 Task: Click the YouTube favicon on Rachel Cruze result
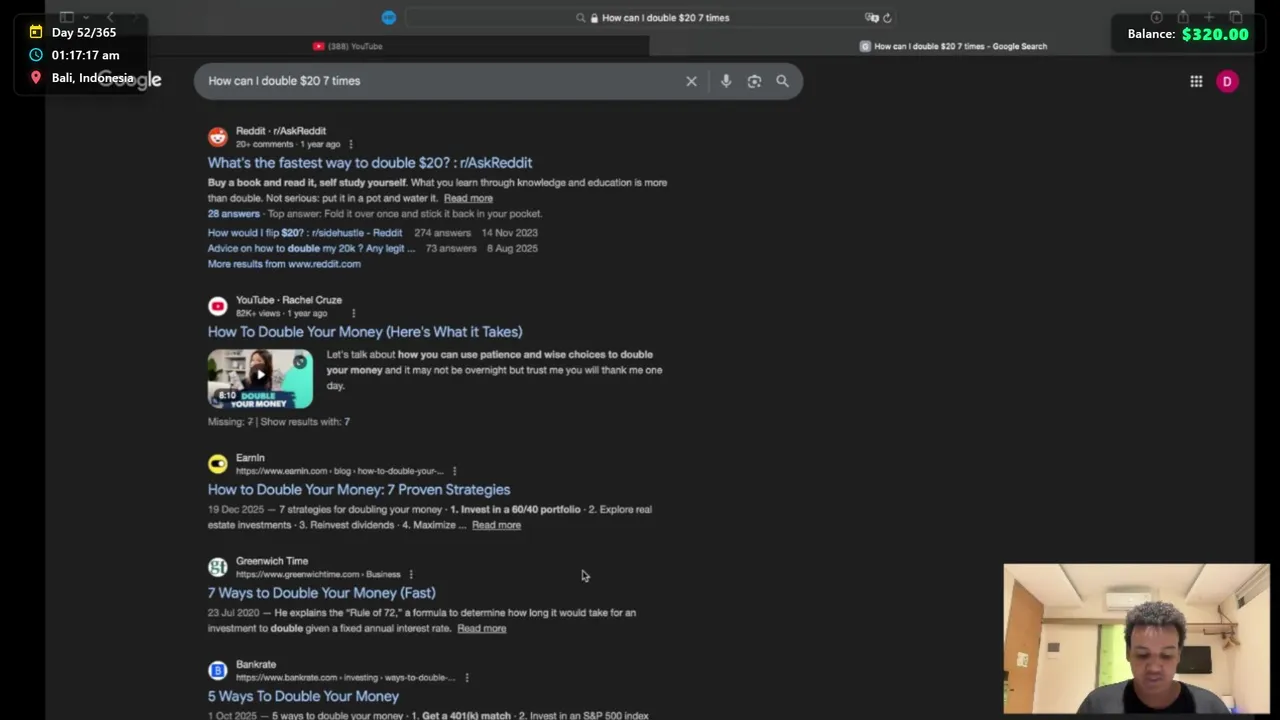(x=218, y=306)
